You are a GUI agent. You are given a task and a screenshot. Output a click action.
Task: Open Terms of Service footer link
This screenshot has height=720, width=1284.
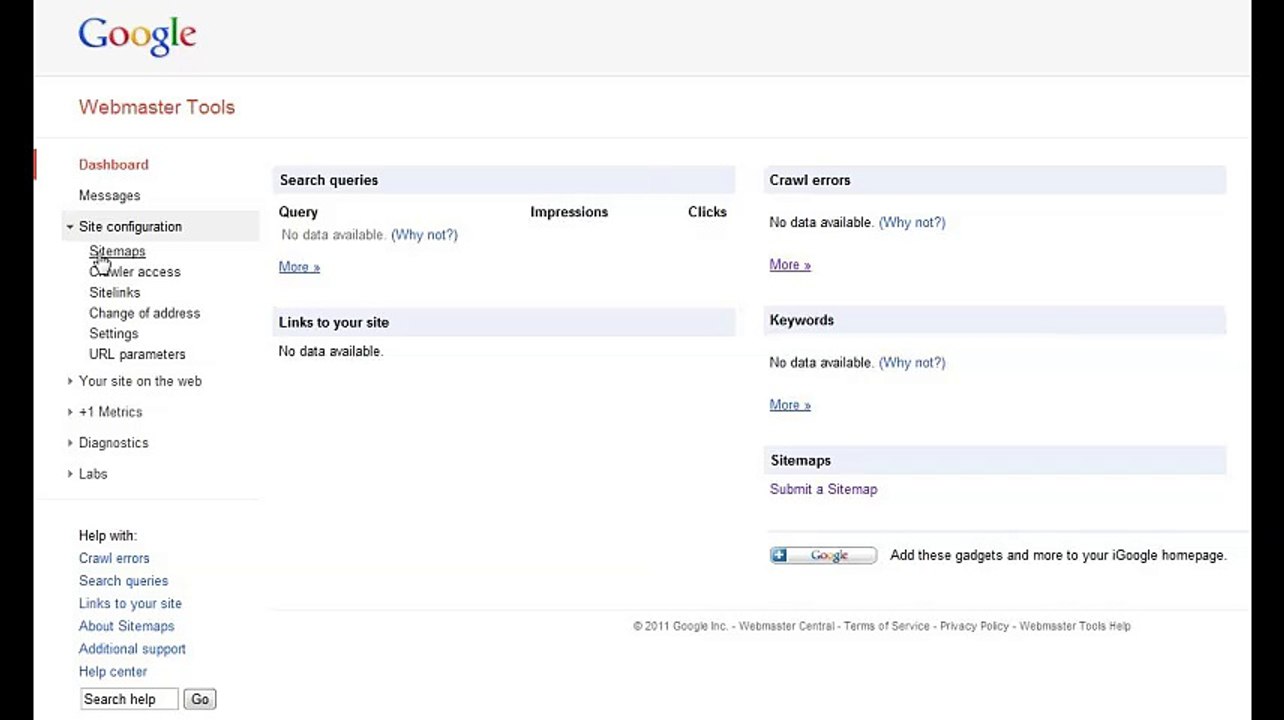point(886,626)
